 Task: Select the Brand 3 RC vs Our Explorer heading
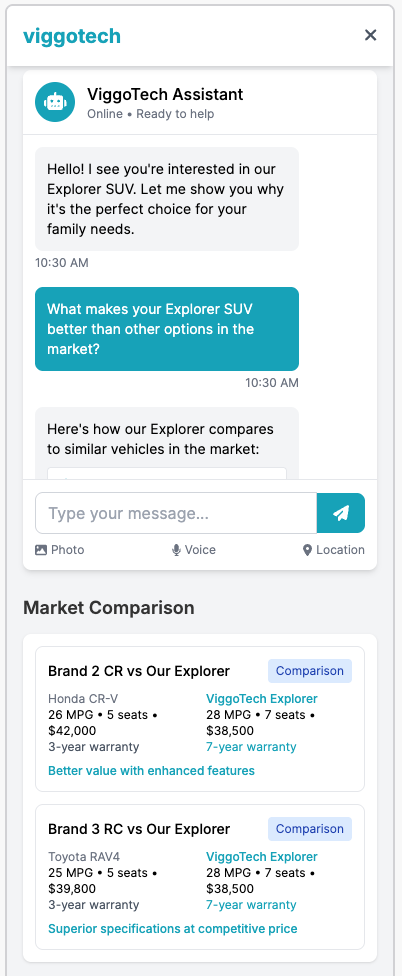coord(139,829)
